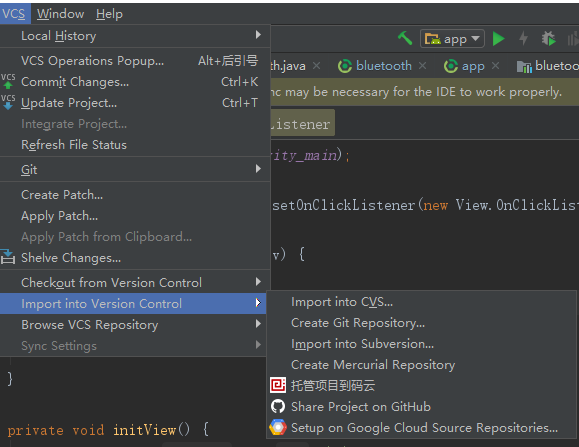Click the Commit Changes VCS icon

(8, 81)
